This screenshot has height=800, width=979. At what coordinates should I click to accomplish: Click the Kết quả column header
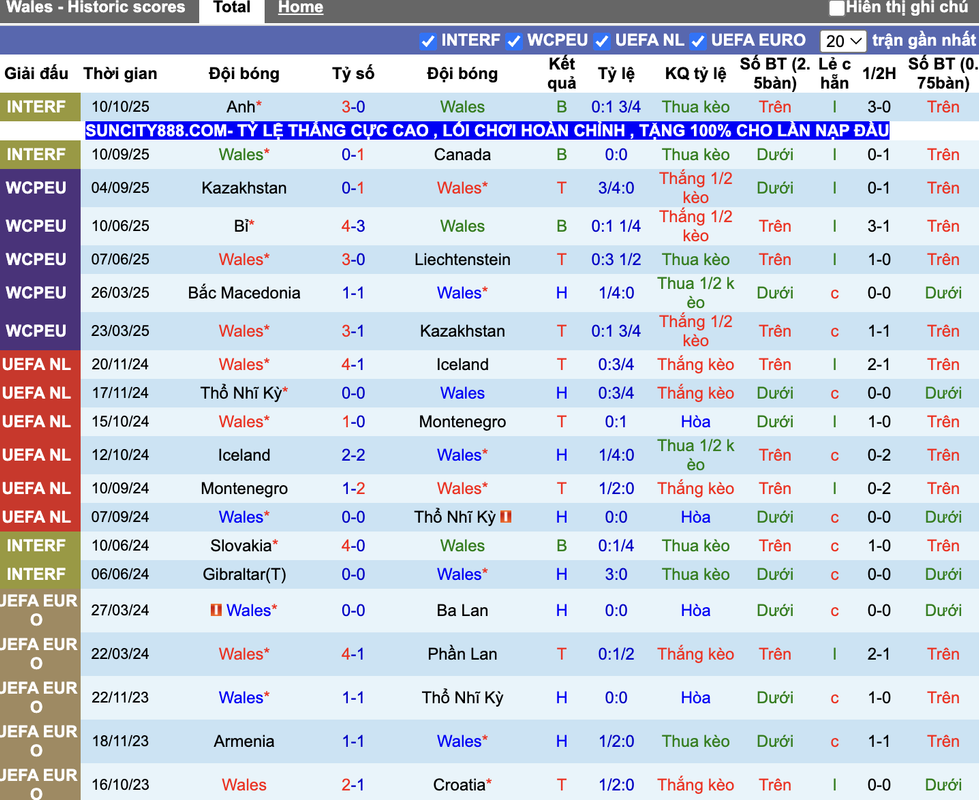pyautogui.click(x=562, y=74)
